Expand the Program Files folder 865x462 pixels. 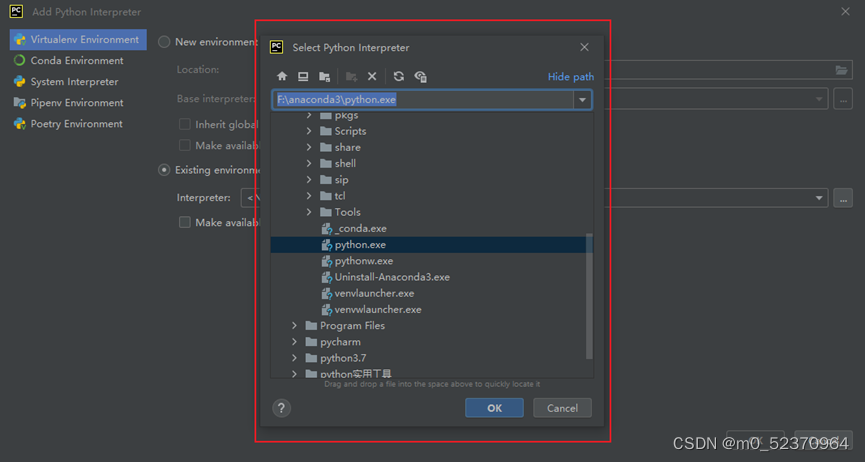295,326
